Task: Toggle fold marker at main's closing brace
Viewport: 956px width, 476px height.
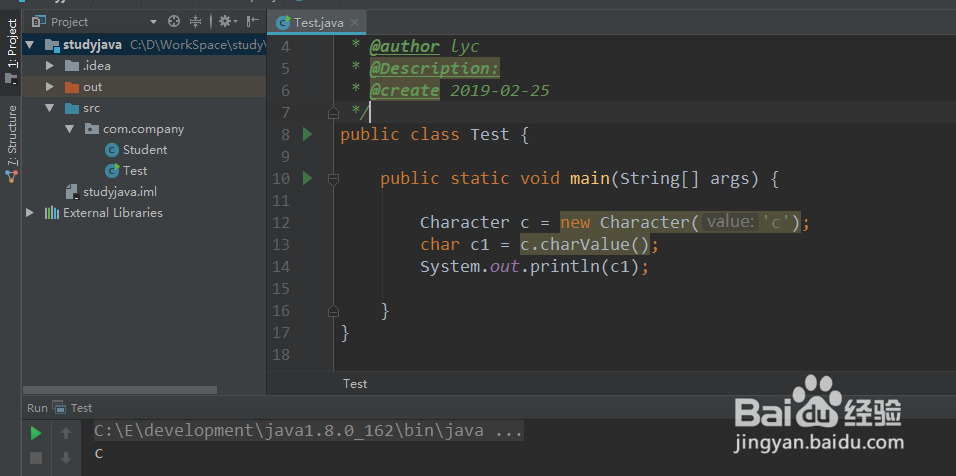Action: 333,311
